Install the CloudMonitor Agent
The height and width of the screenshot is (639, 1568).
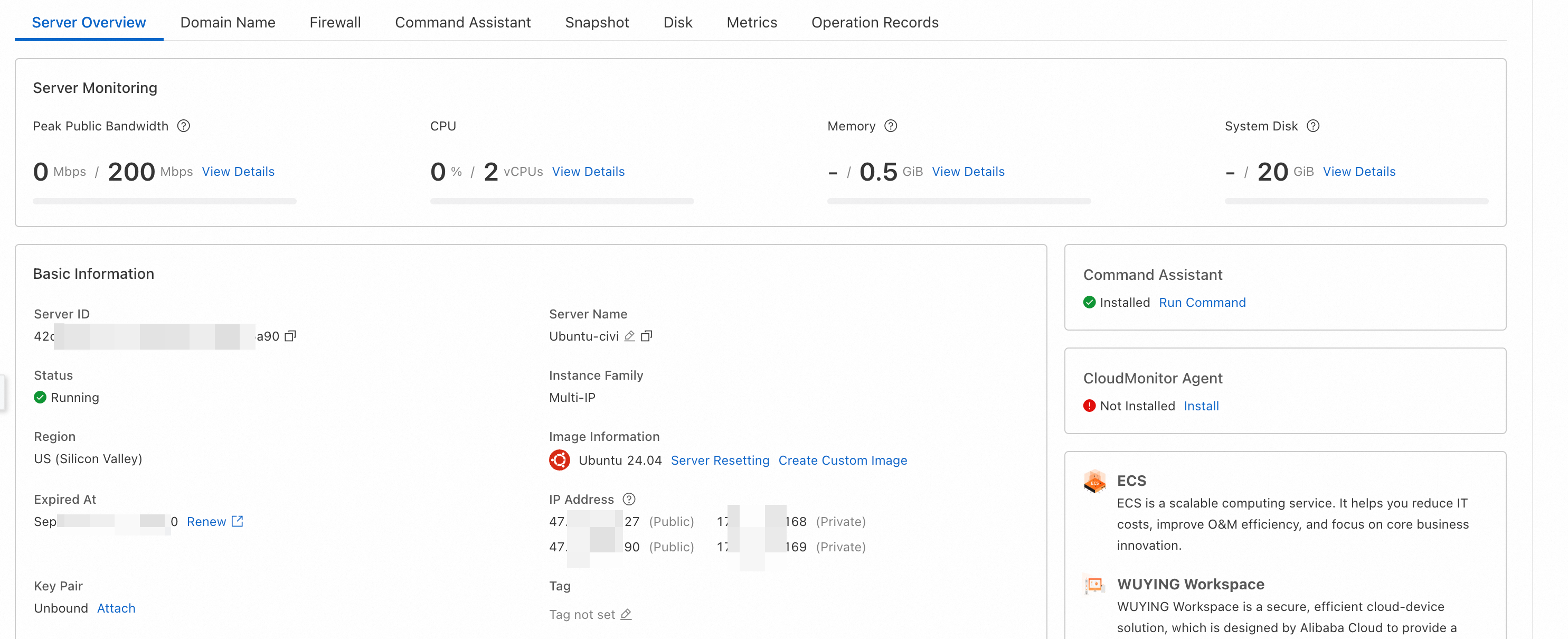tap(1201, 406)
